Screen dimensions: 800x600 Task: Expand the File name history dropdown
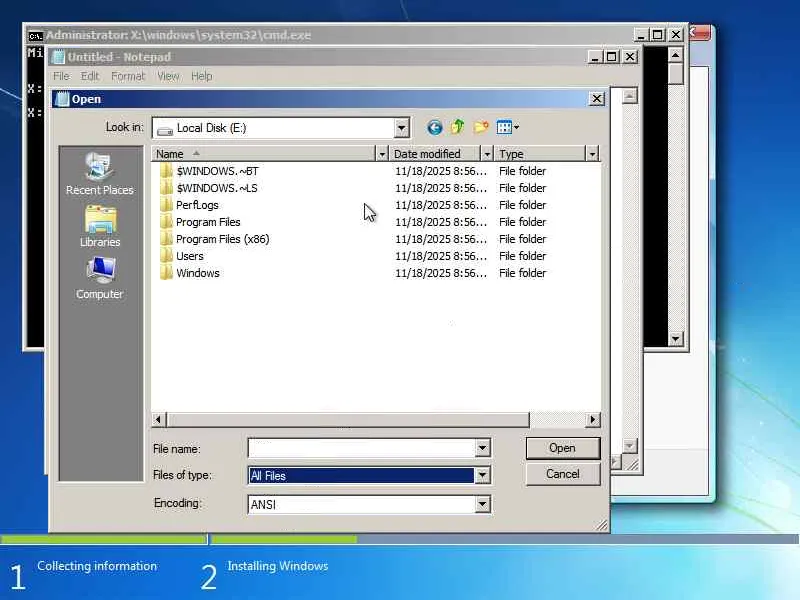(x=482, y=448)
